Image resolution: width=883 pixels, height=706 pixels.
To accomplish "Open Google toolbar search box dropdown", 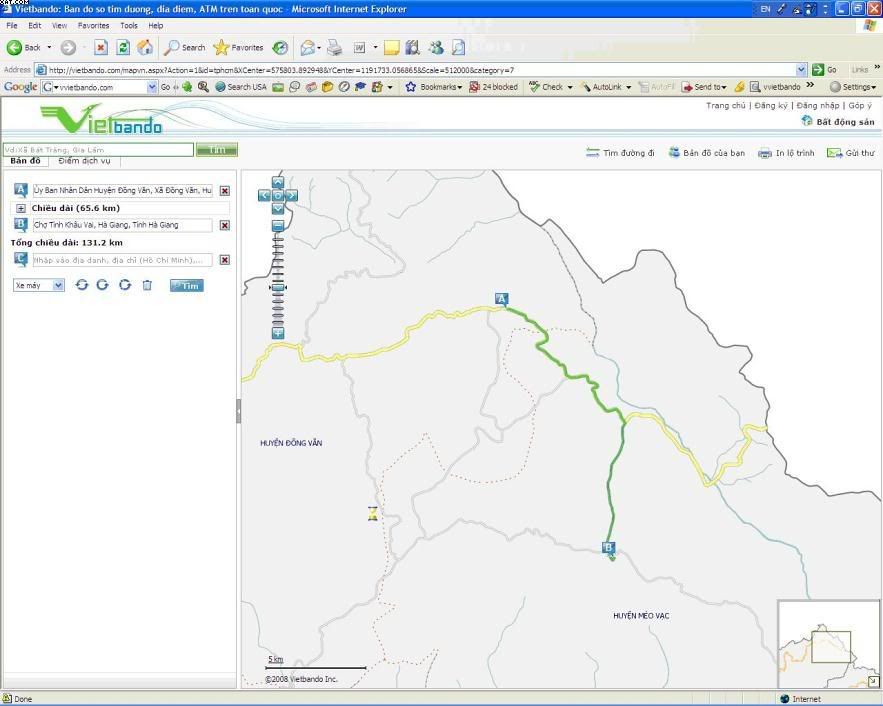I will [x=151, y=87].
